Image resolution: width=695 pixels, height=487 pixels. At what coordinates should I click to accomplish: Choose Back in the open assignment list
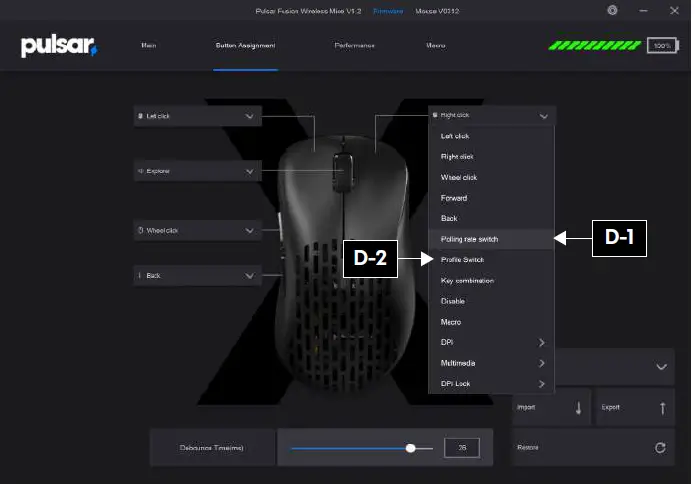pos(493,219)
